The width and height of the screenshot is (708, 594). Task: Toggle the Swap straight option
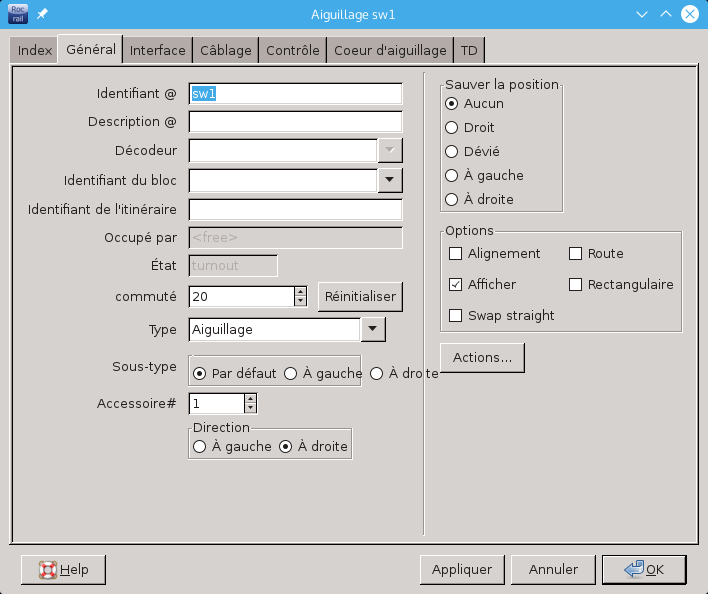pos(456,316)
